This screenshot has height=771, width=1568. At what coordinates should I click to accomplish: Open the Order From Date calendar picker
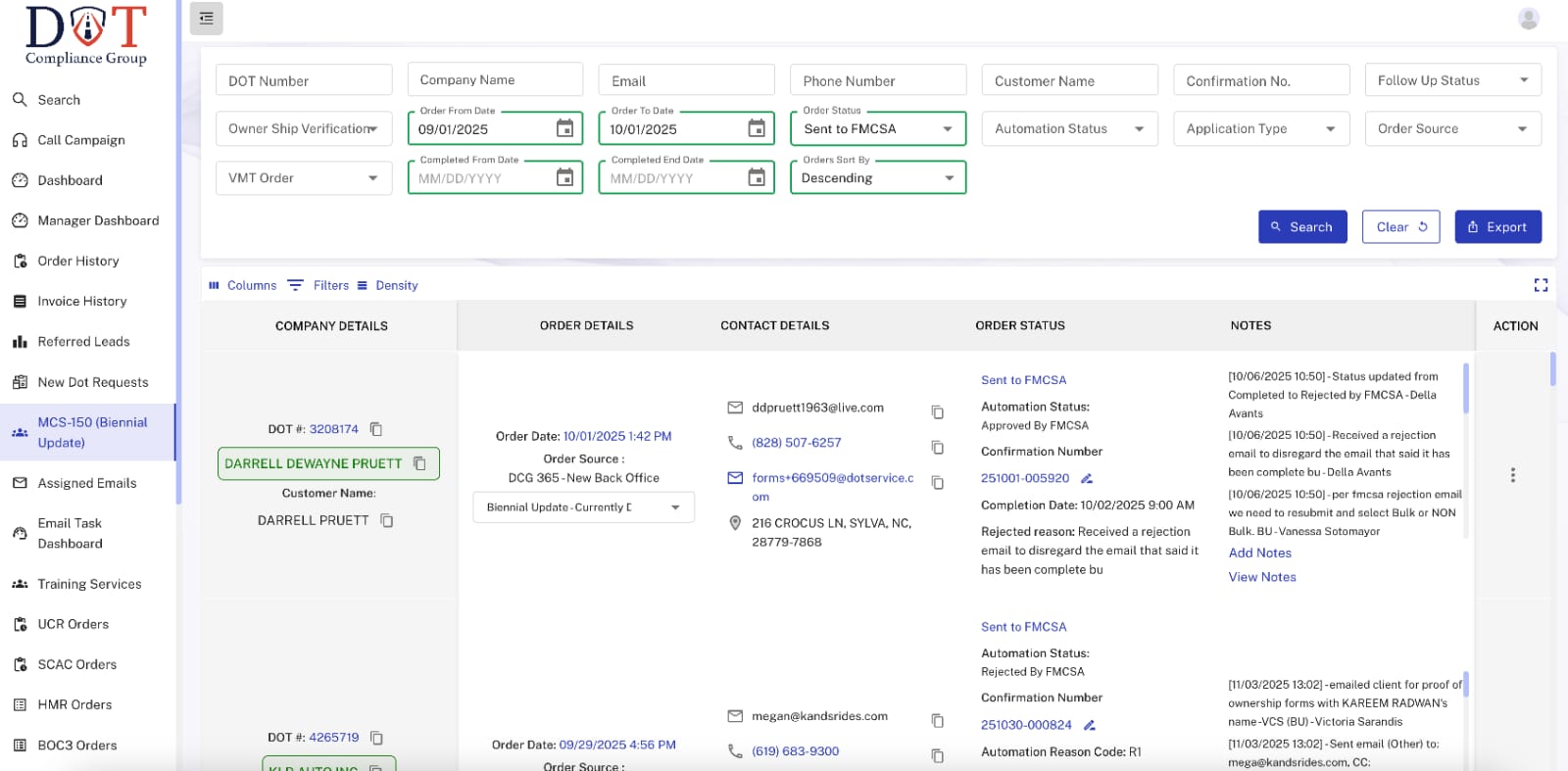coord(564,128)
